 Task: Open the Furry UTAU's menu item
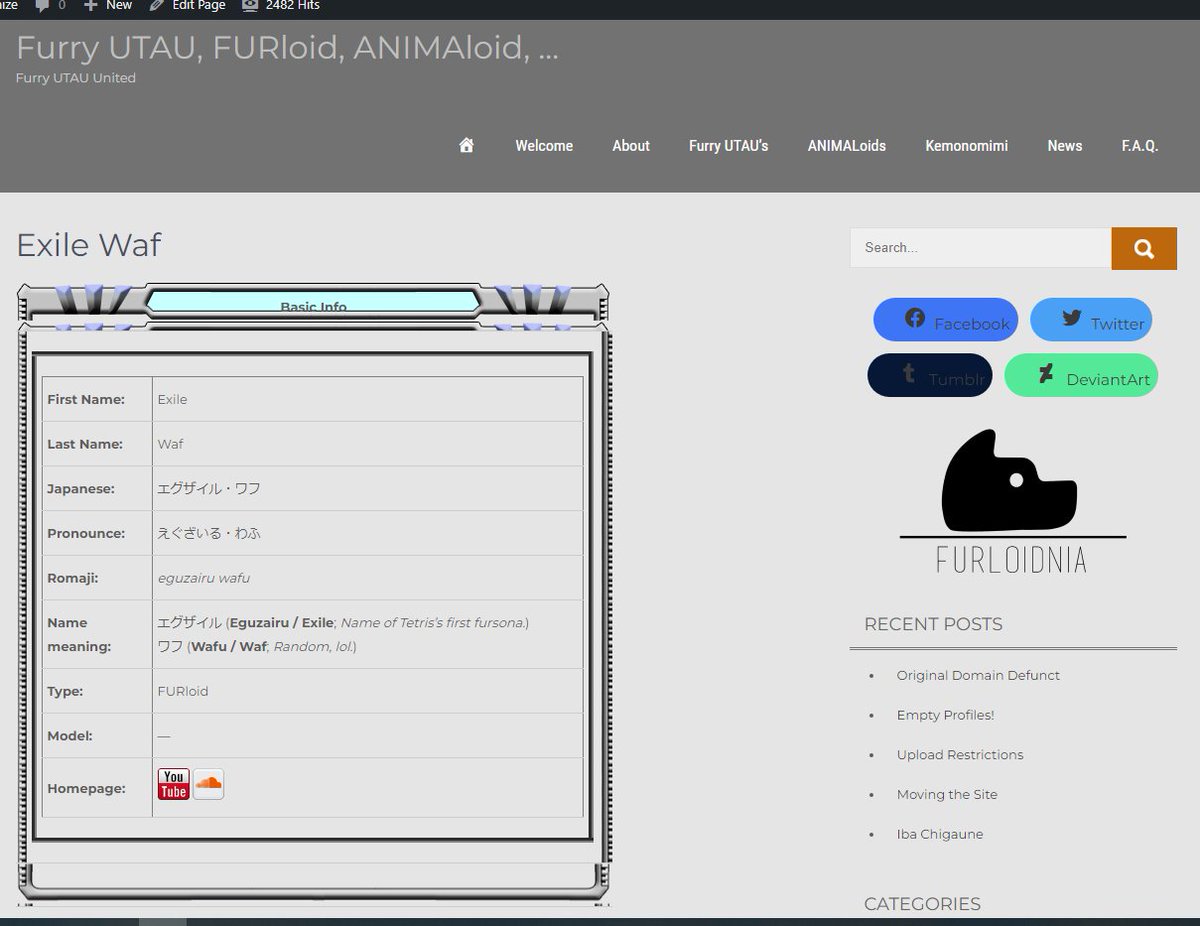pos(728,145)
